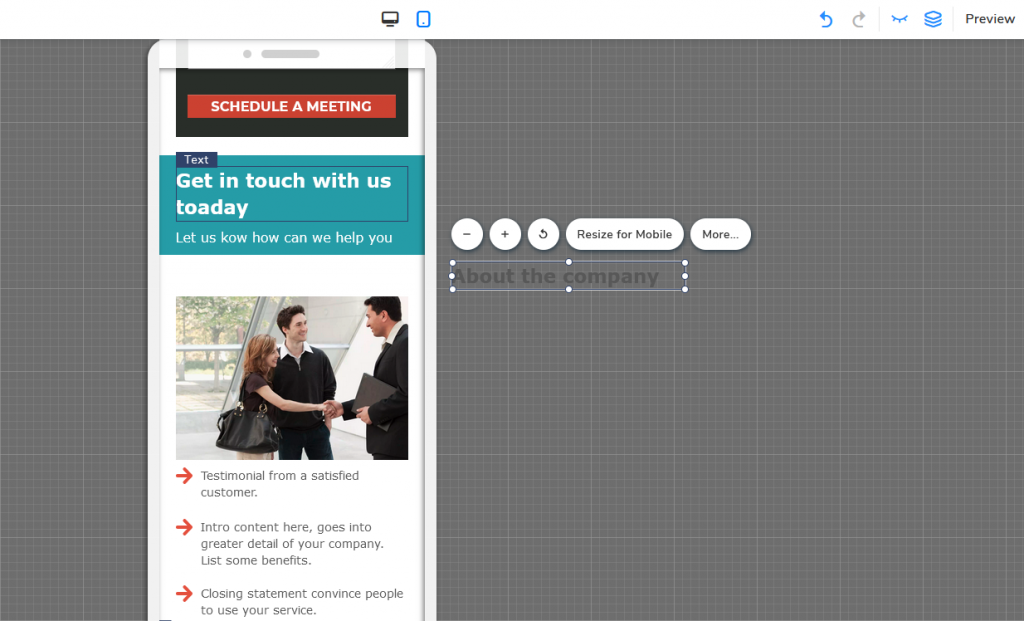Click the red arrow beside Intro content
The height and width of the screenshot is (621, 1024).
point(184,527)
